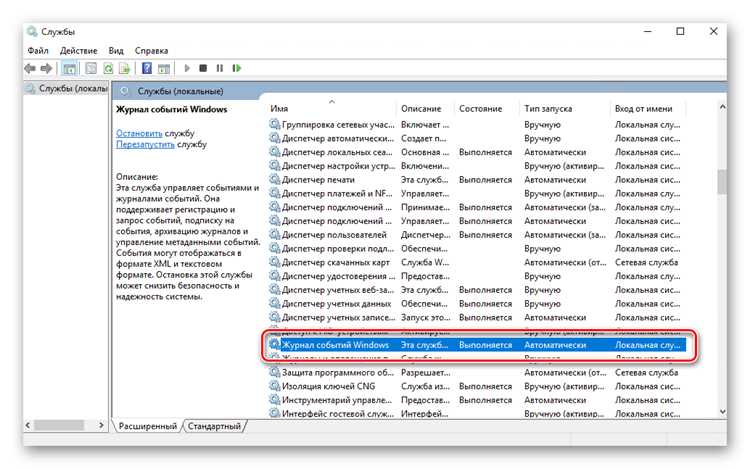Sort by the Вход от имени column header

(x=648, y=109)
